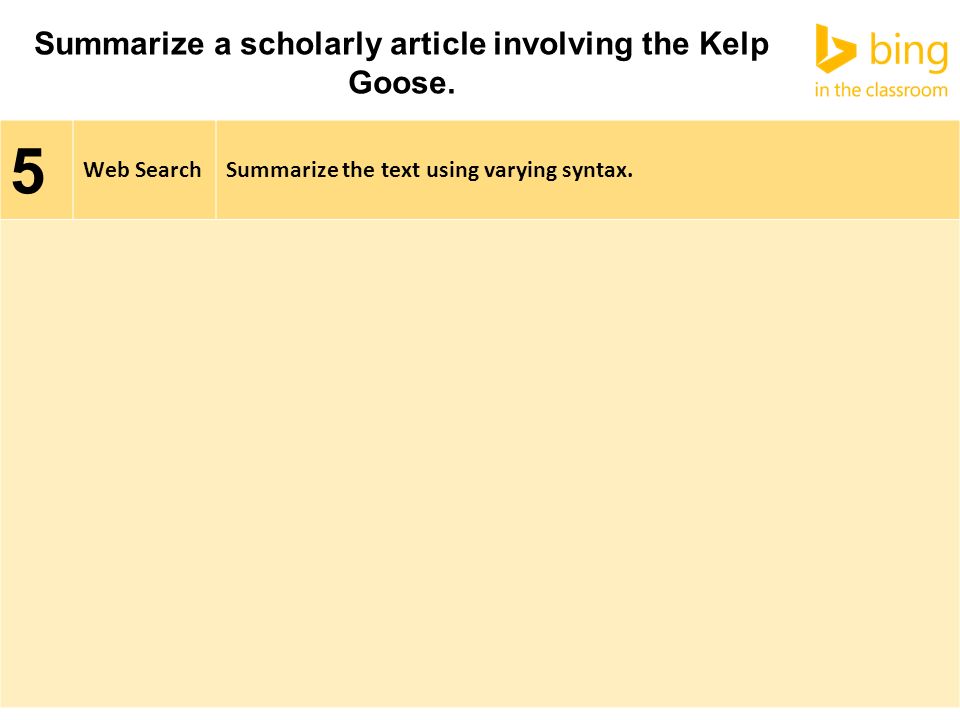Click the word 'Summarize' in the instruction row
Image resolution: width=960 pixels, height=720 pixels.
[x=282, y=170]
